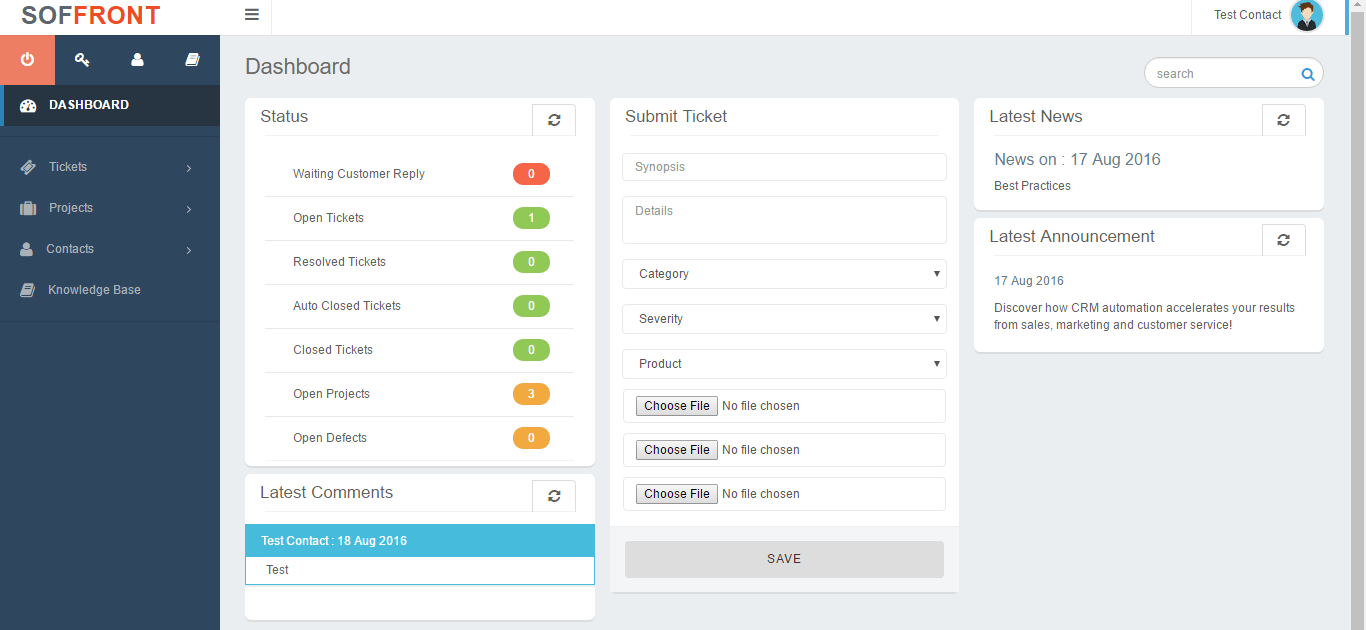Click the book icon in the top toolbar
Image resolution: width=1366 pixels, height=630 pixels.
click(192, 60)
